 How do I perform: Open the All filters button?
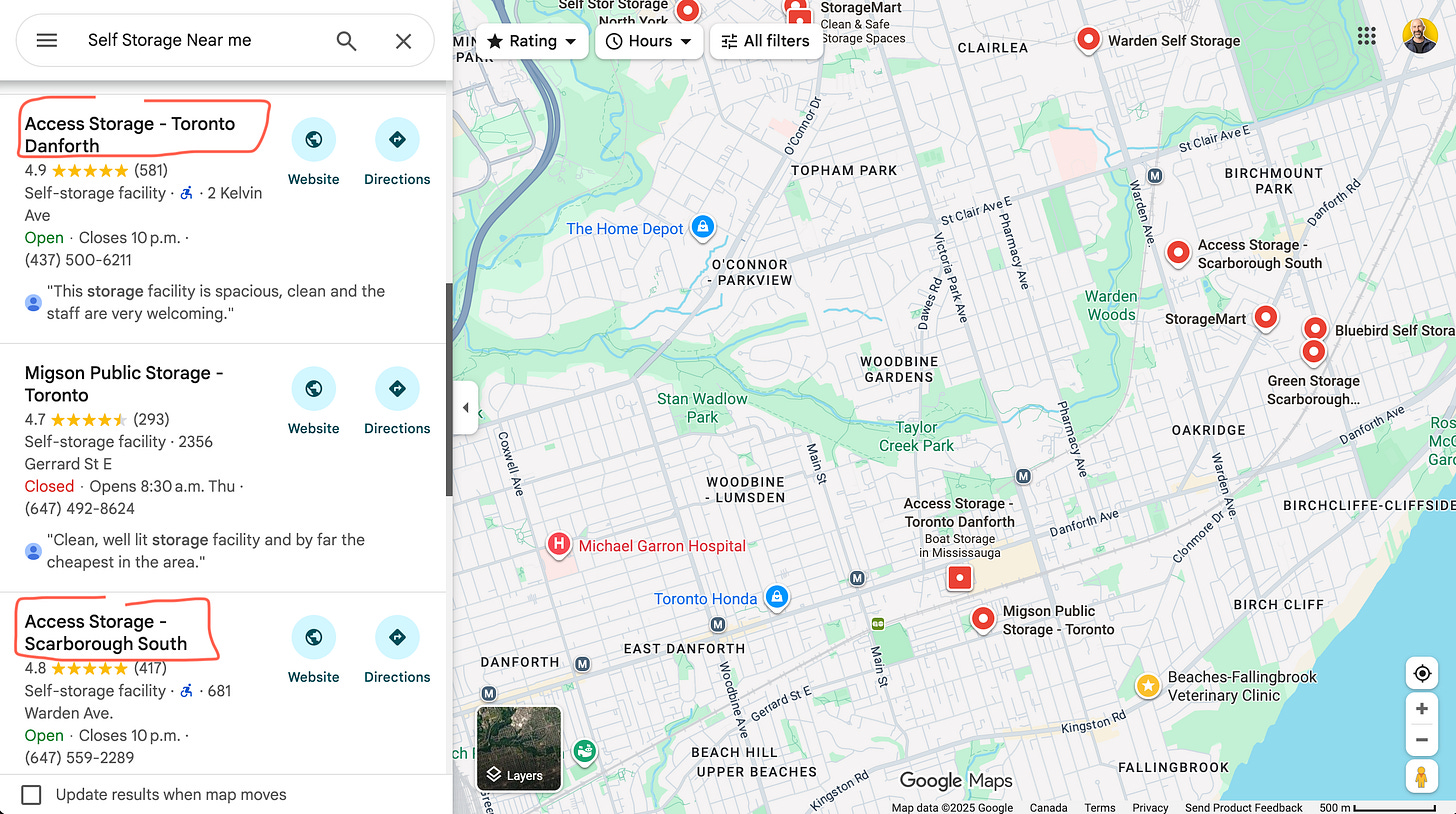766,41
